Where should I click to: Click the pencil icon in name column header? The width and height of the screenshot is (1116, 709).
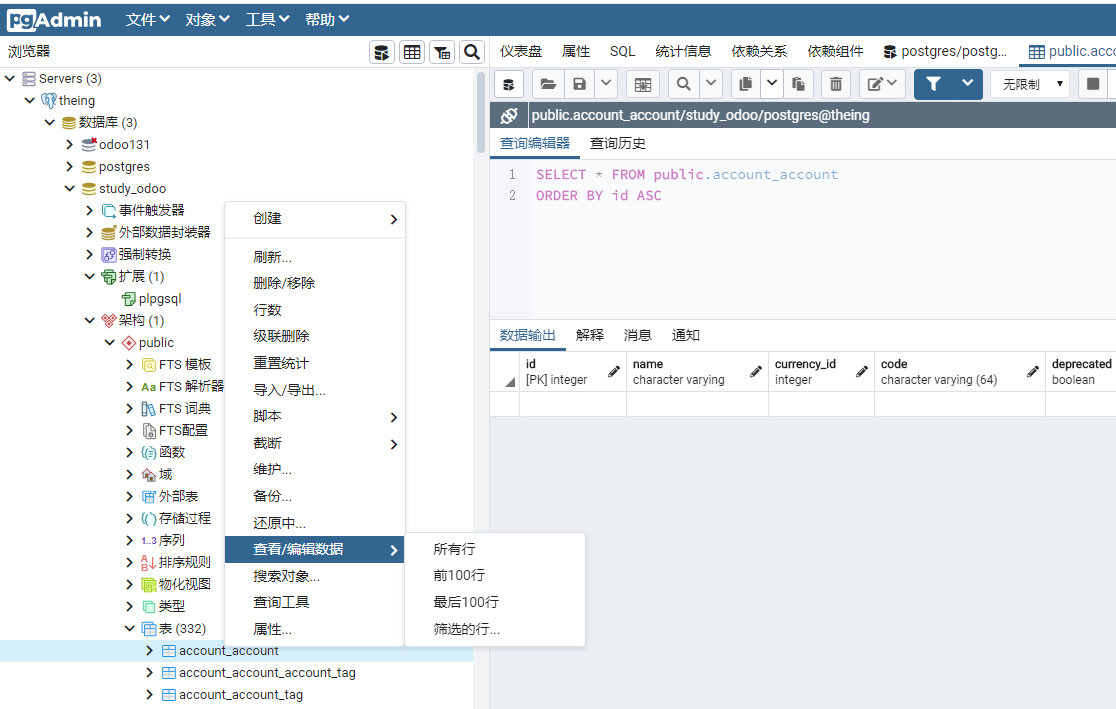click(x=756, y=371)
